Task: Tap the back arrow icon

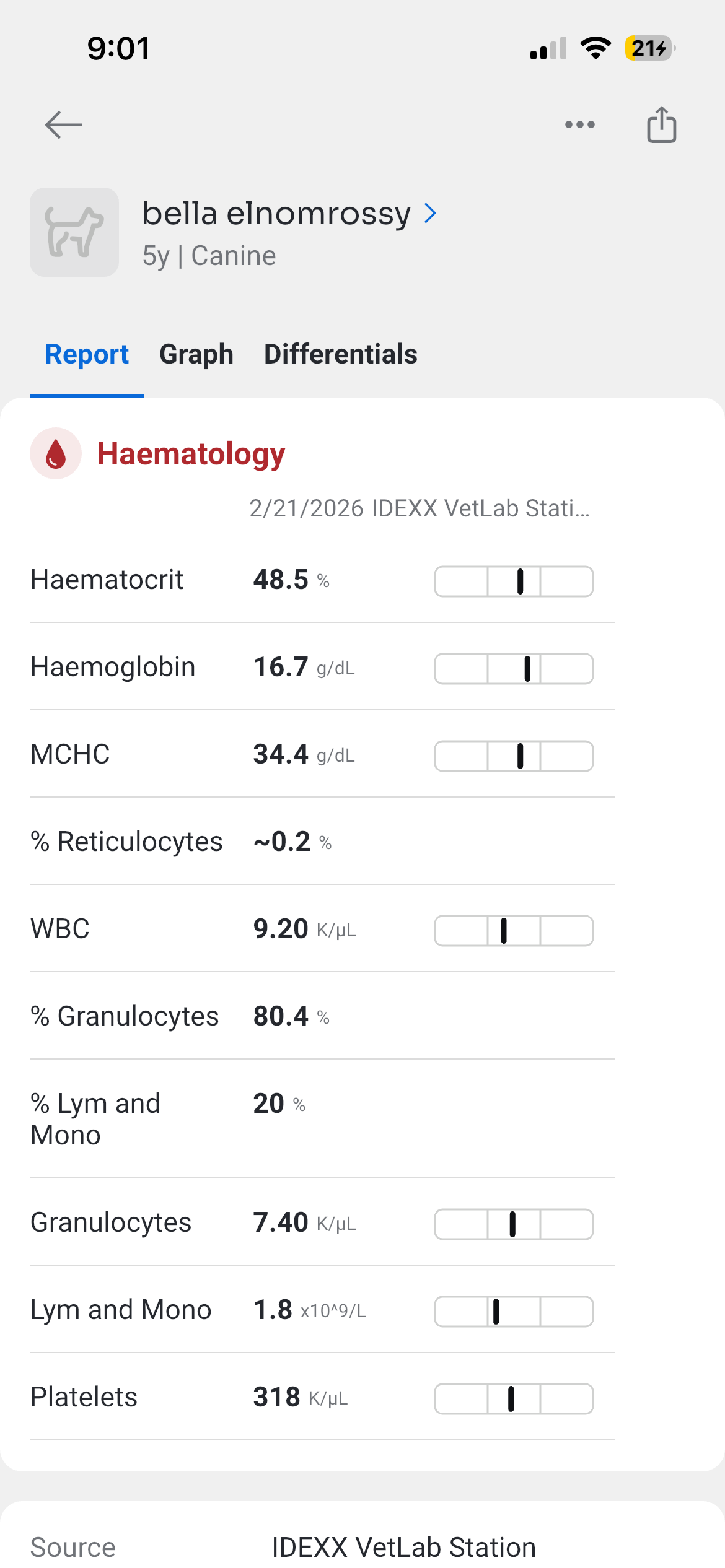Action: click(x=63, y=125)
